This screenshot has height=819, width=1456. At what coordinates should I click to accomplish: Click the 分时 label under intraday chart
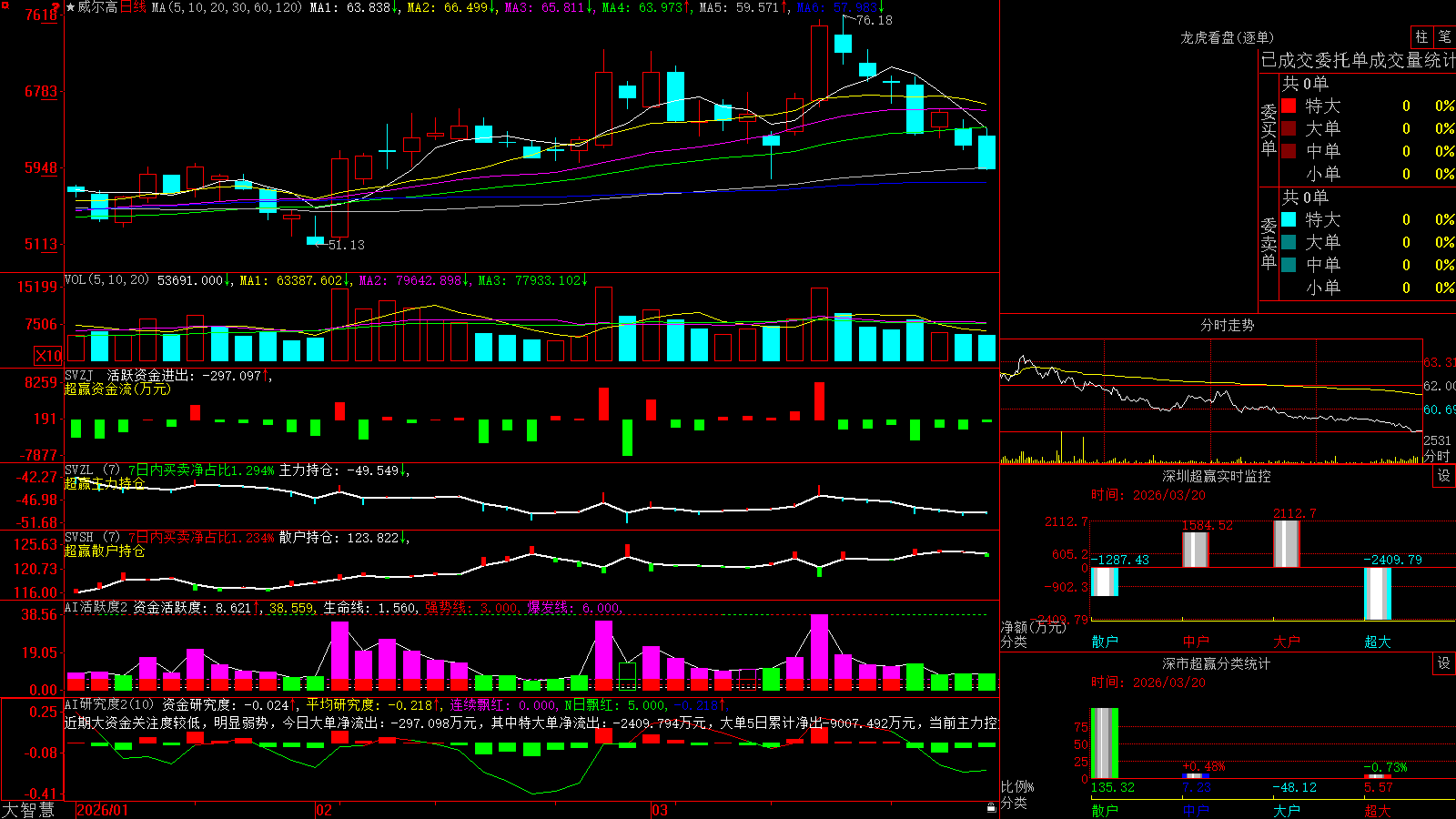pos(1438,456)
